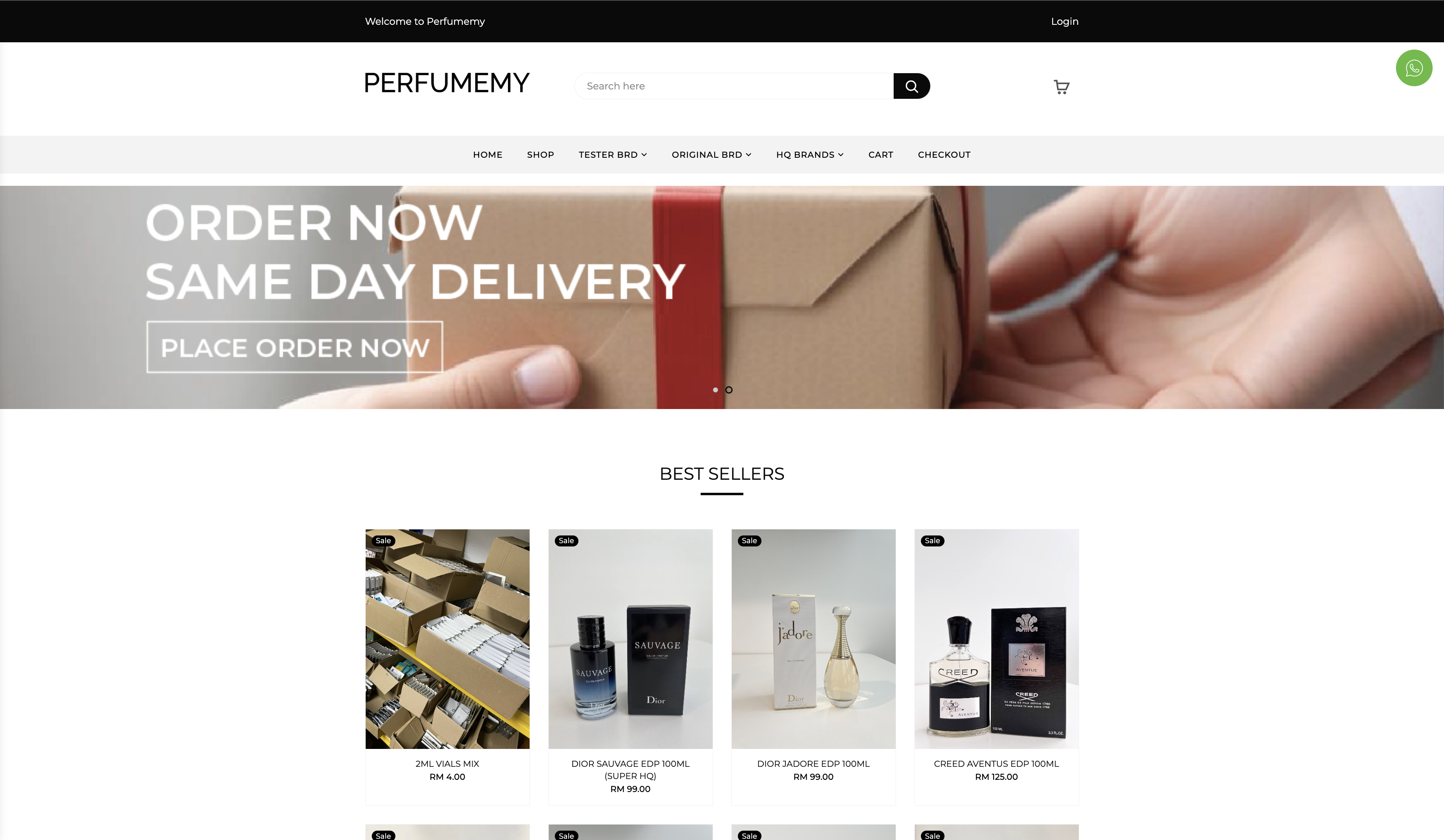Focus the Search here field
The height and width of the screenshot is (840, 1444).
pyautogui.click(x=733, y=86)
